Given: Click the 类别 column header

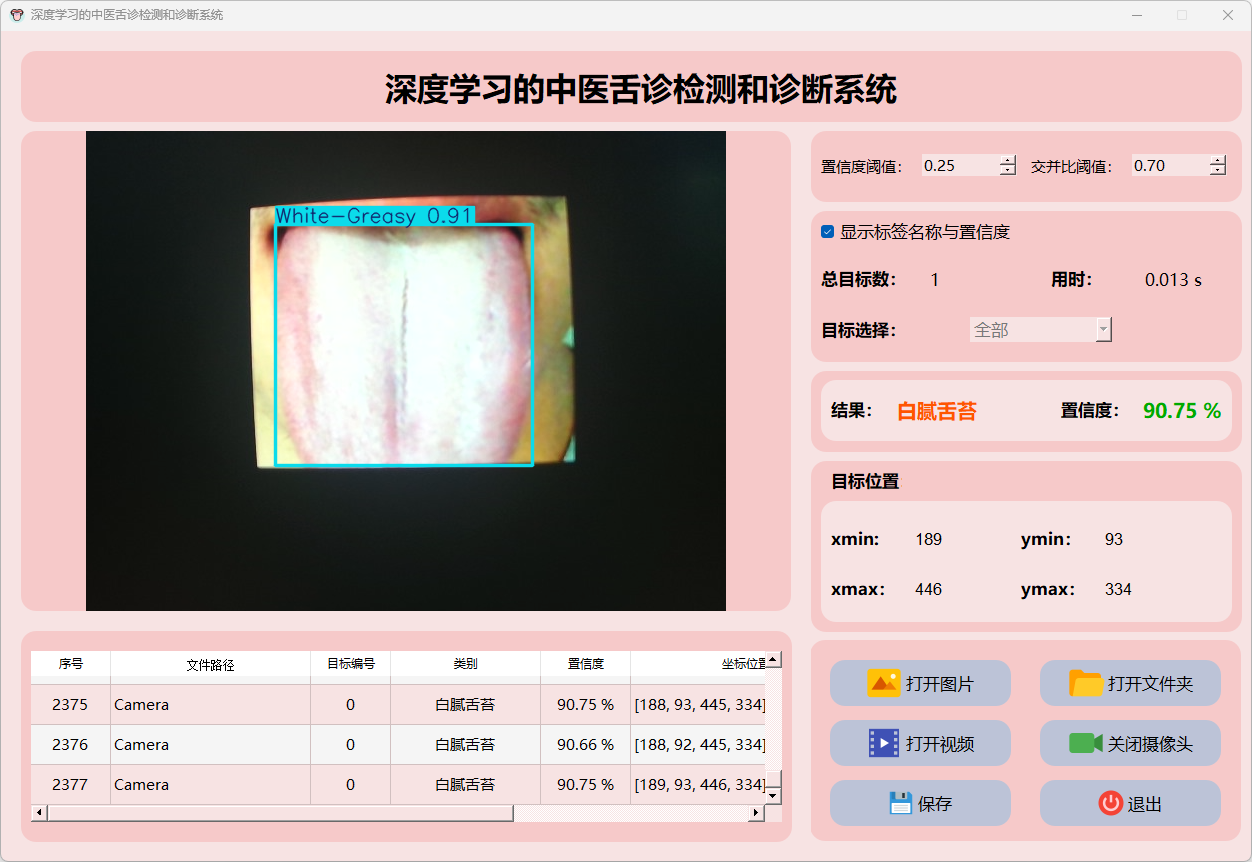Looking at the screenshot, I should (x=465, y=664).
